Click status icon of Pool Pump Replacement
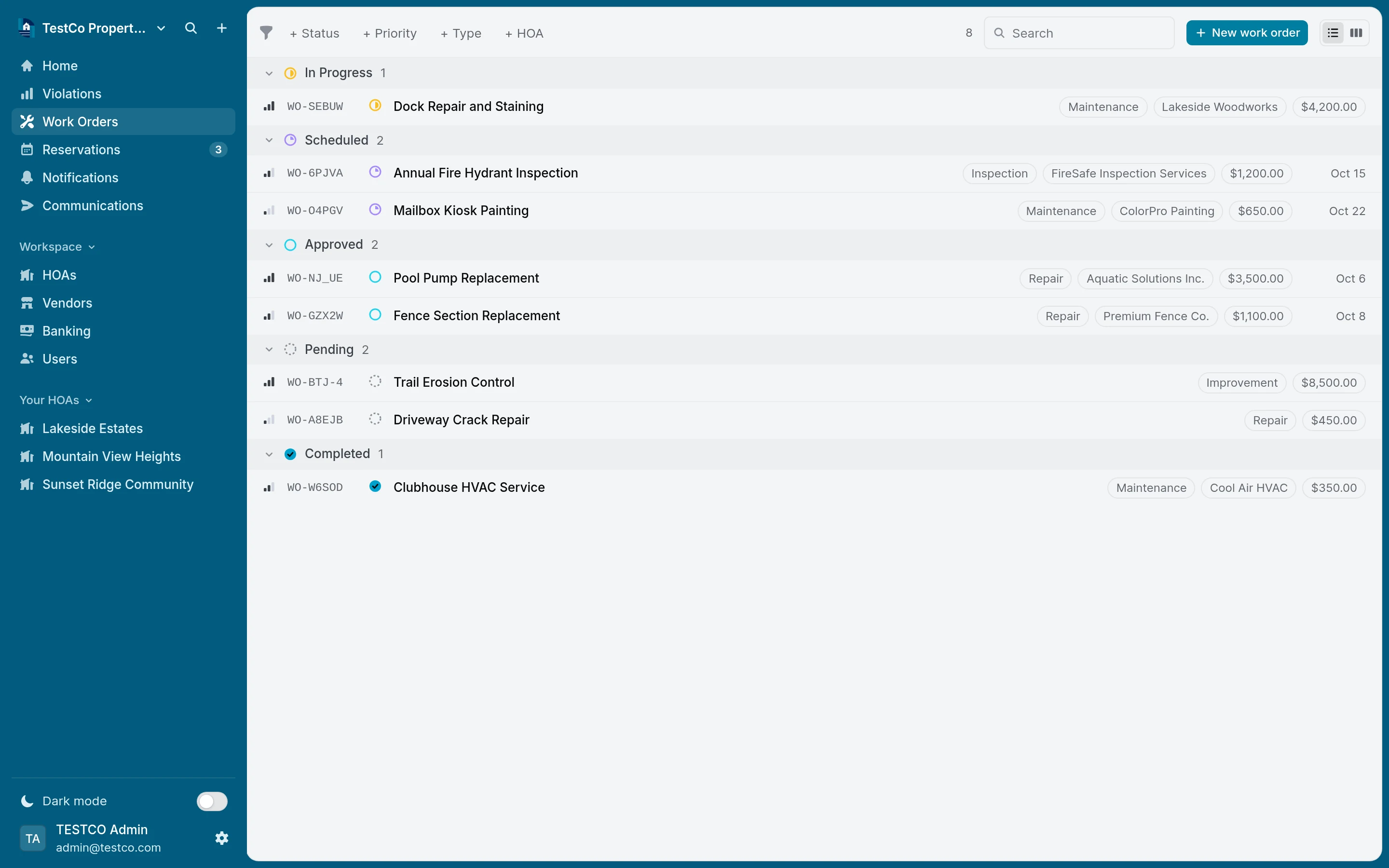 pos(375,277)
